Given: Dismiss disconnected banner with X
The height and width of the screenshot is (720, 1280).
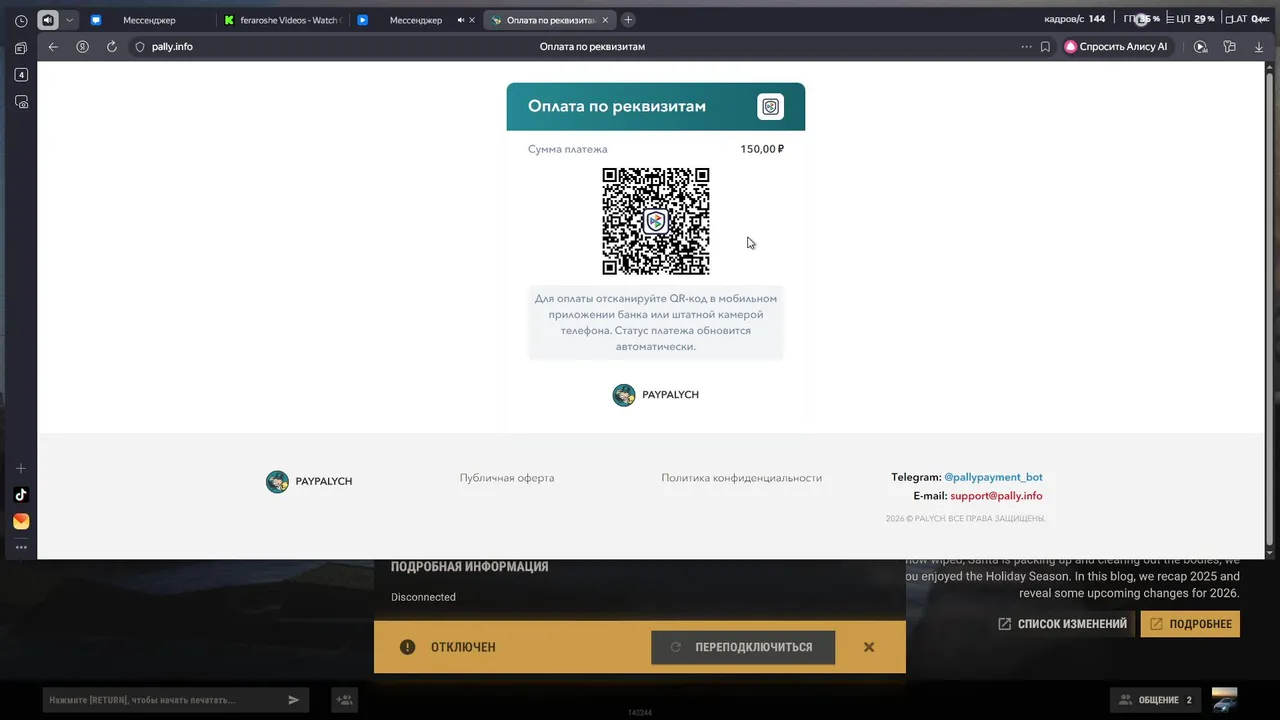Looking at the screenshot, I should [869, 647].
